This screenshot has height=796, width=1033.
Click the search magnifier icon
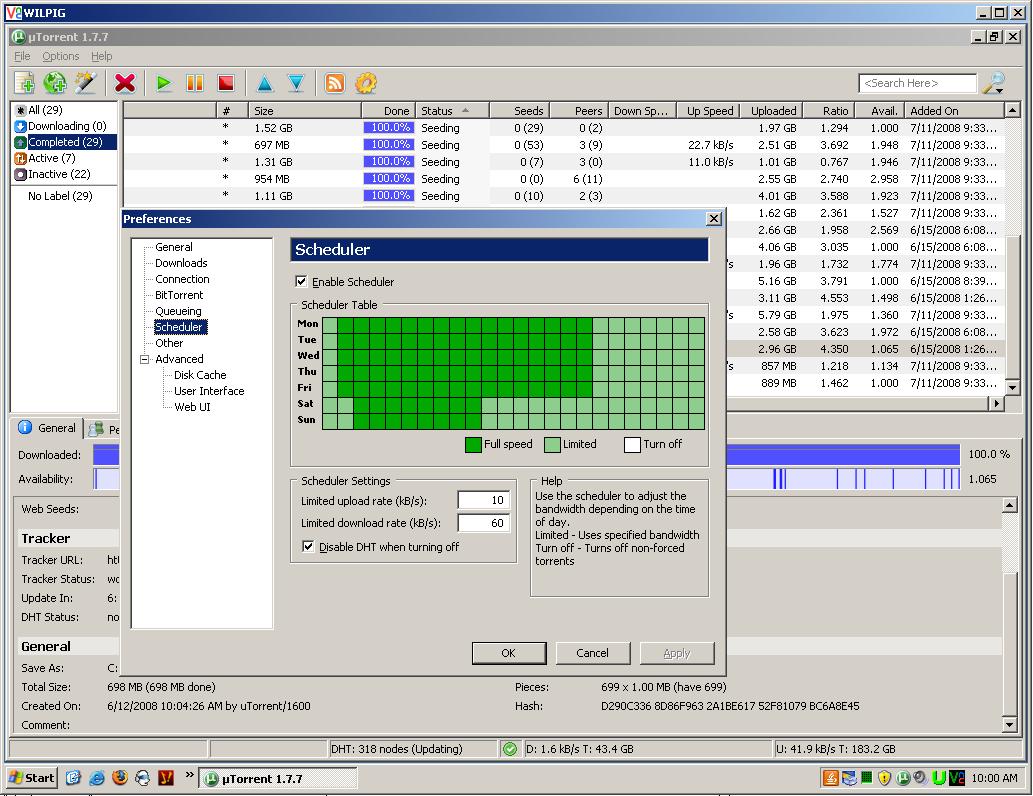pos(993,83)
